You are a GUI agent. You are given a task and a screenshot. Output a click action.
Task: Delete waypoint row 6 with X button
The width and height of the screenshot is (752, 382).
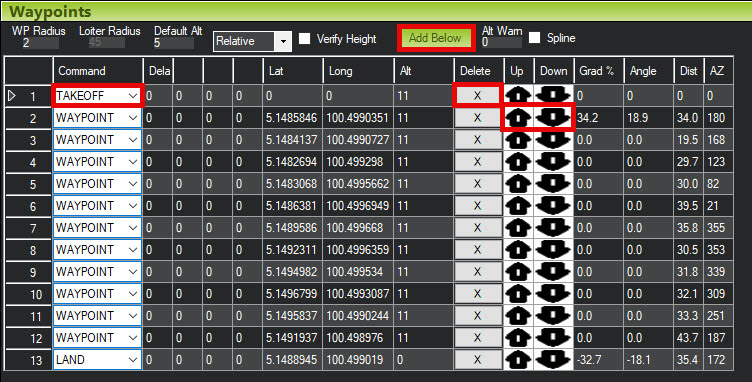(x=477, y=206)
